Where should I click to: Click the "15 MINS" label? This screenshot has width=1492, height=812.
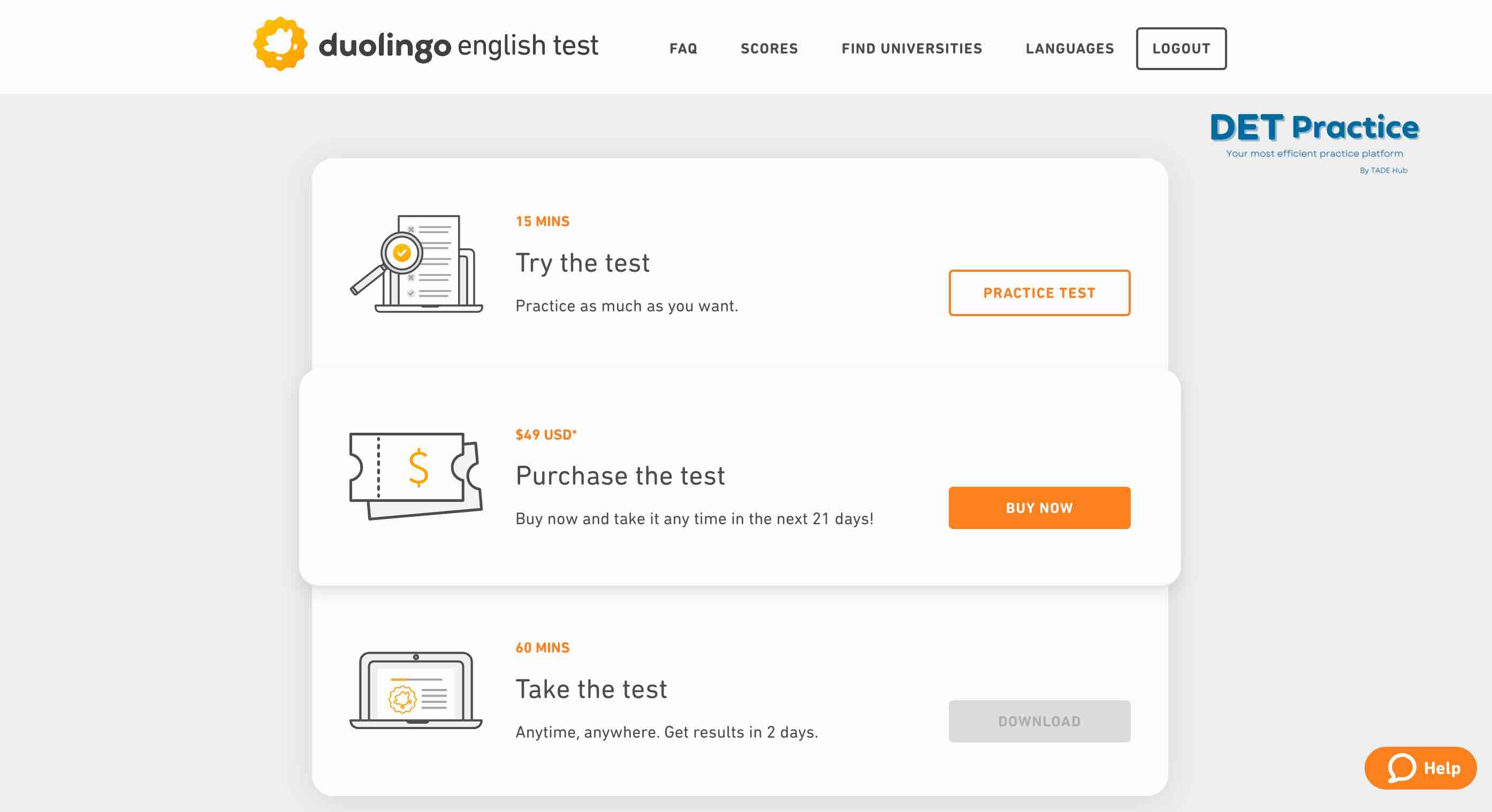click(543, 221)
